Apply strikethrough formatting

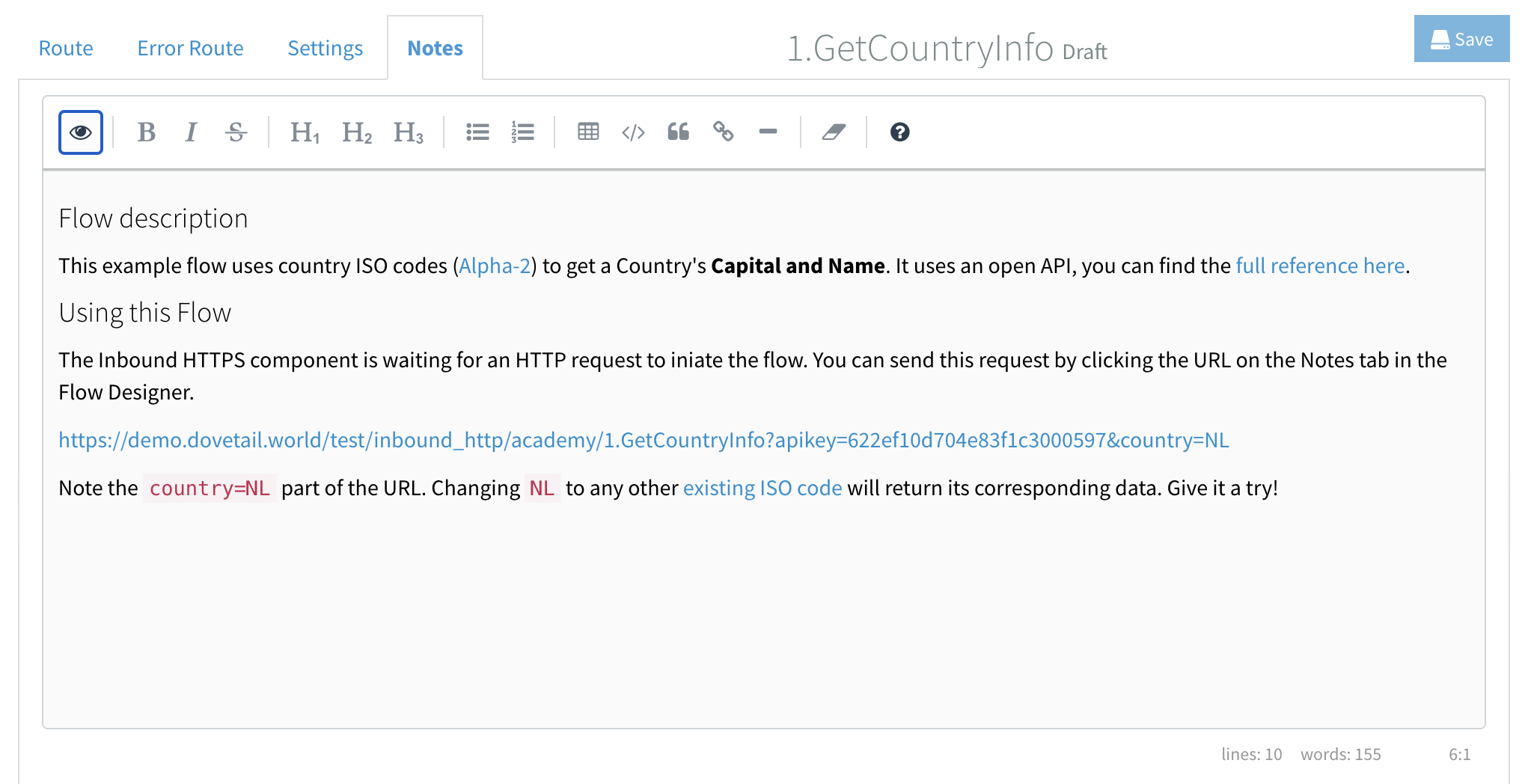tap(236, 132)
